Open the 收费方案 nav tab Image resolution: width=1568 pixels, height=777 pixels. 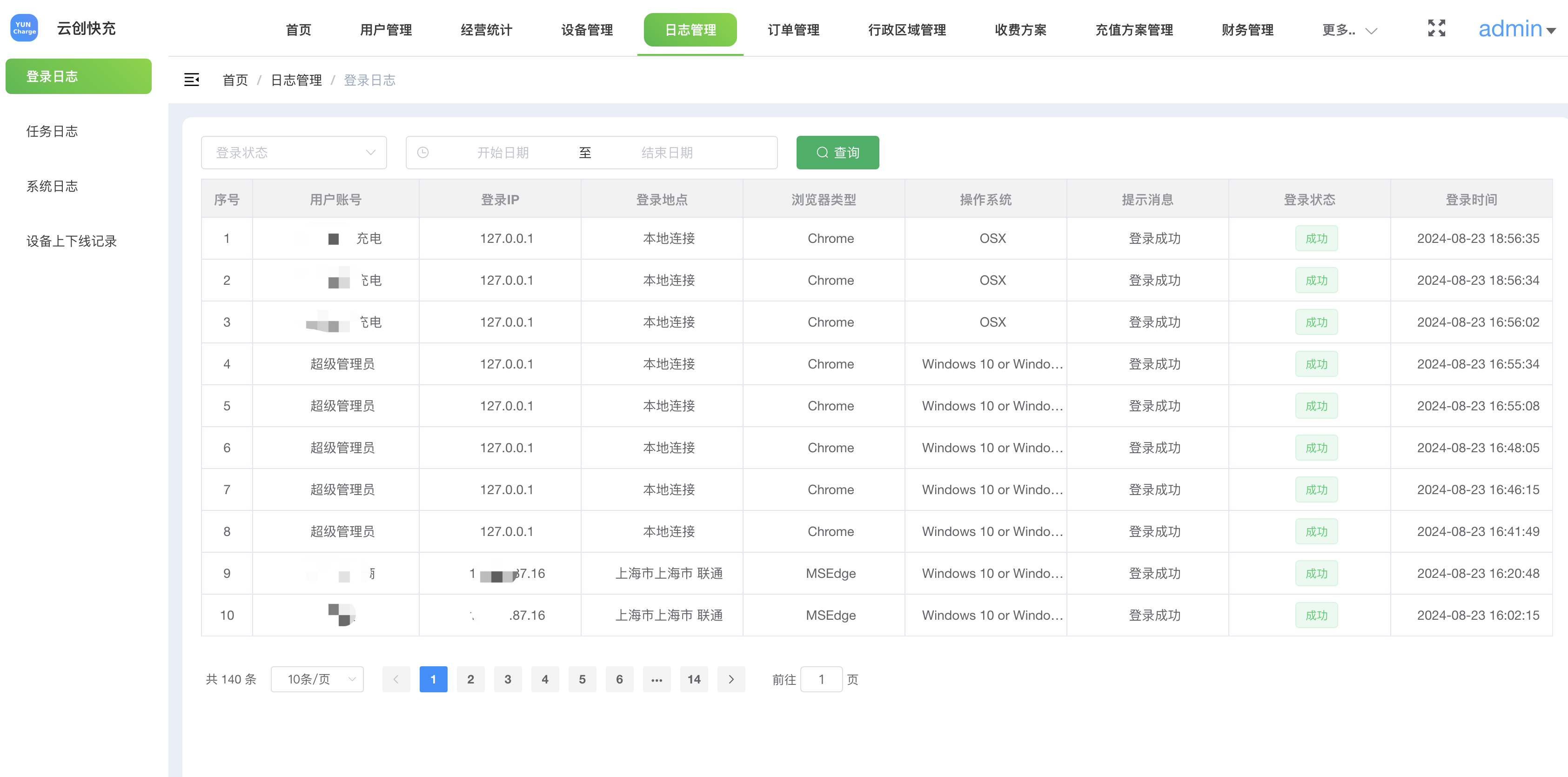coord(1020,30)
